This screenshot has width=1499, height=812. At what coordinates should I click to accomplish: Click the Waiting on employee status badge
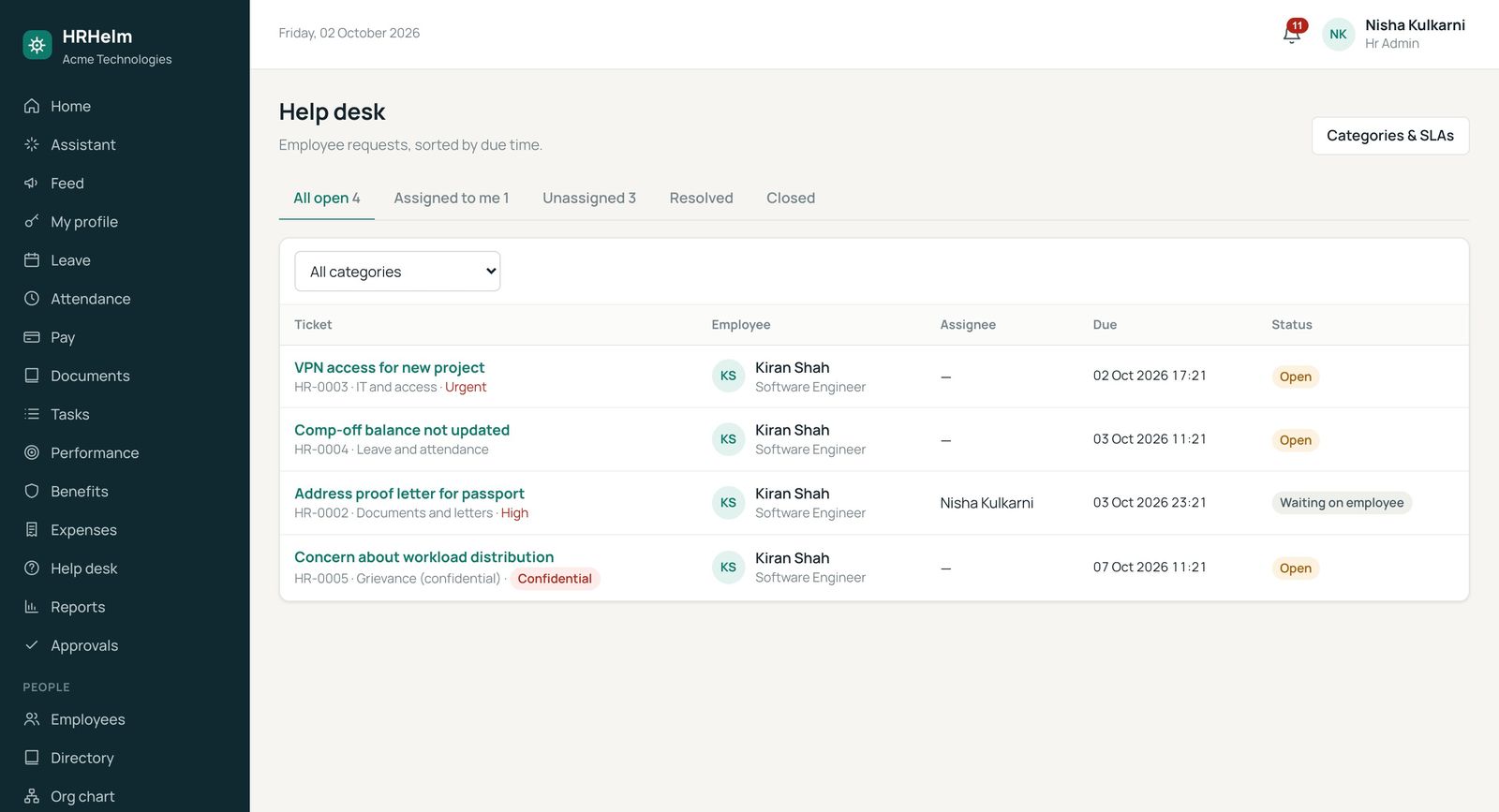pyautogui.click(x=1342, y=503)
